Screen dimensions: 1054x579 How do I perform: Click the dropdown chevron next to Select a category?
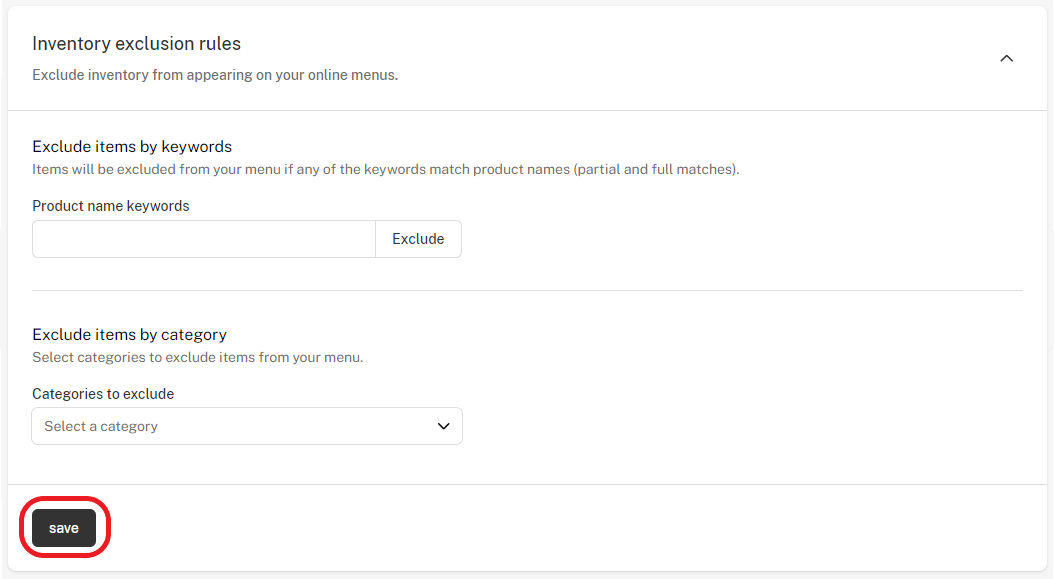pyautogui.click(x=443, y=426)
